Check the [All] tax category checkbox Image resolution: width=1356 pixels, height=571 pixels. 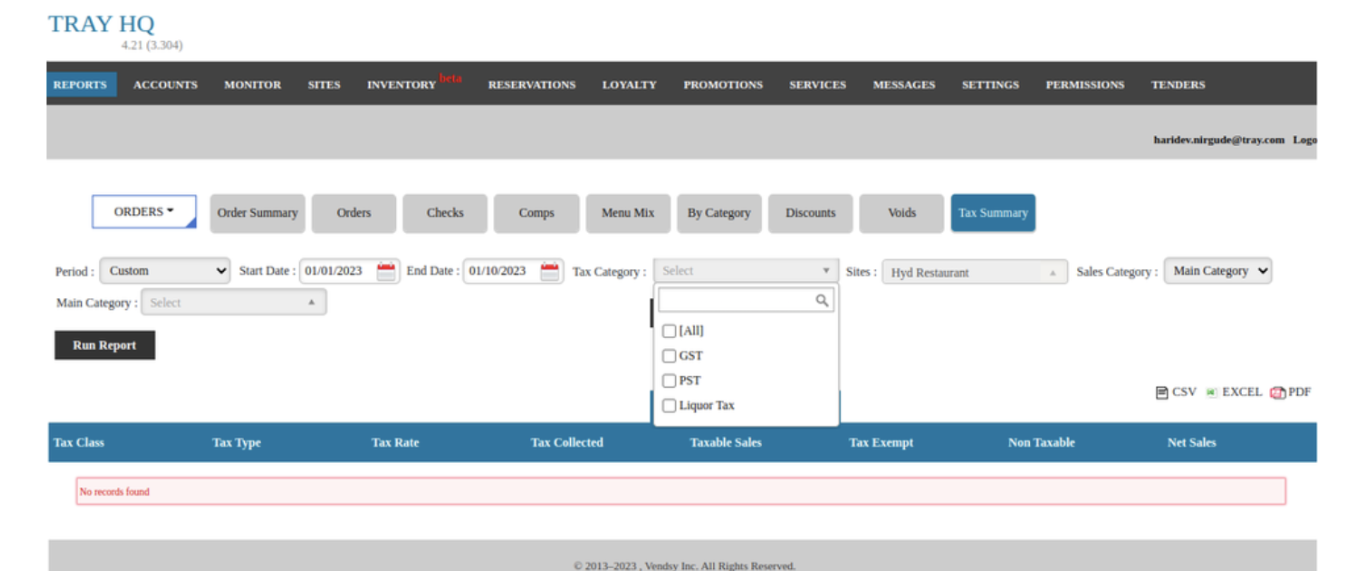669,331
